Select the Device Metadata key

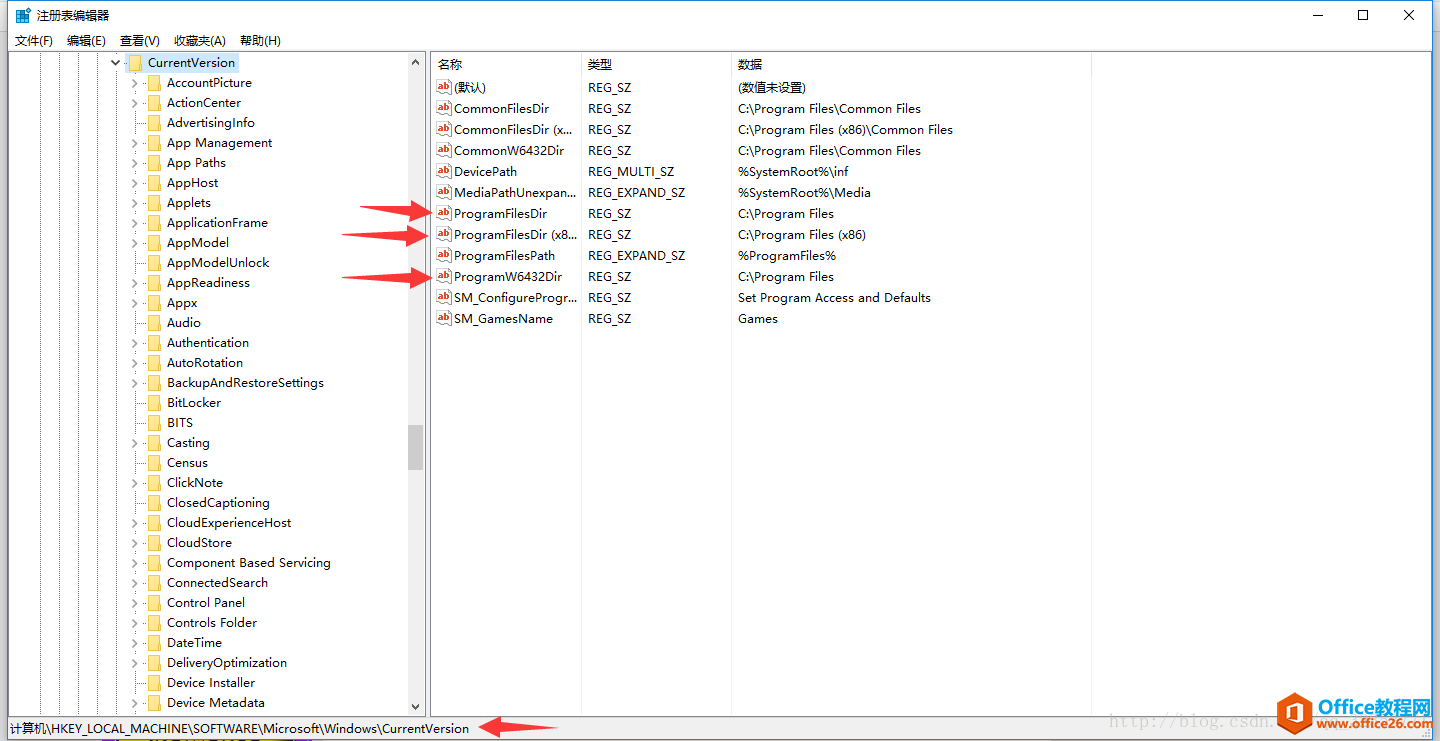coord(216,703)
